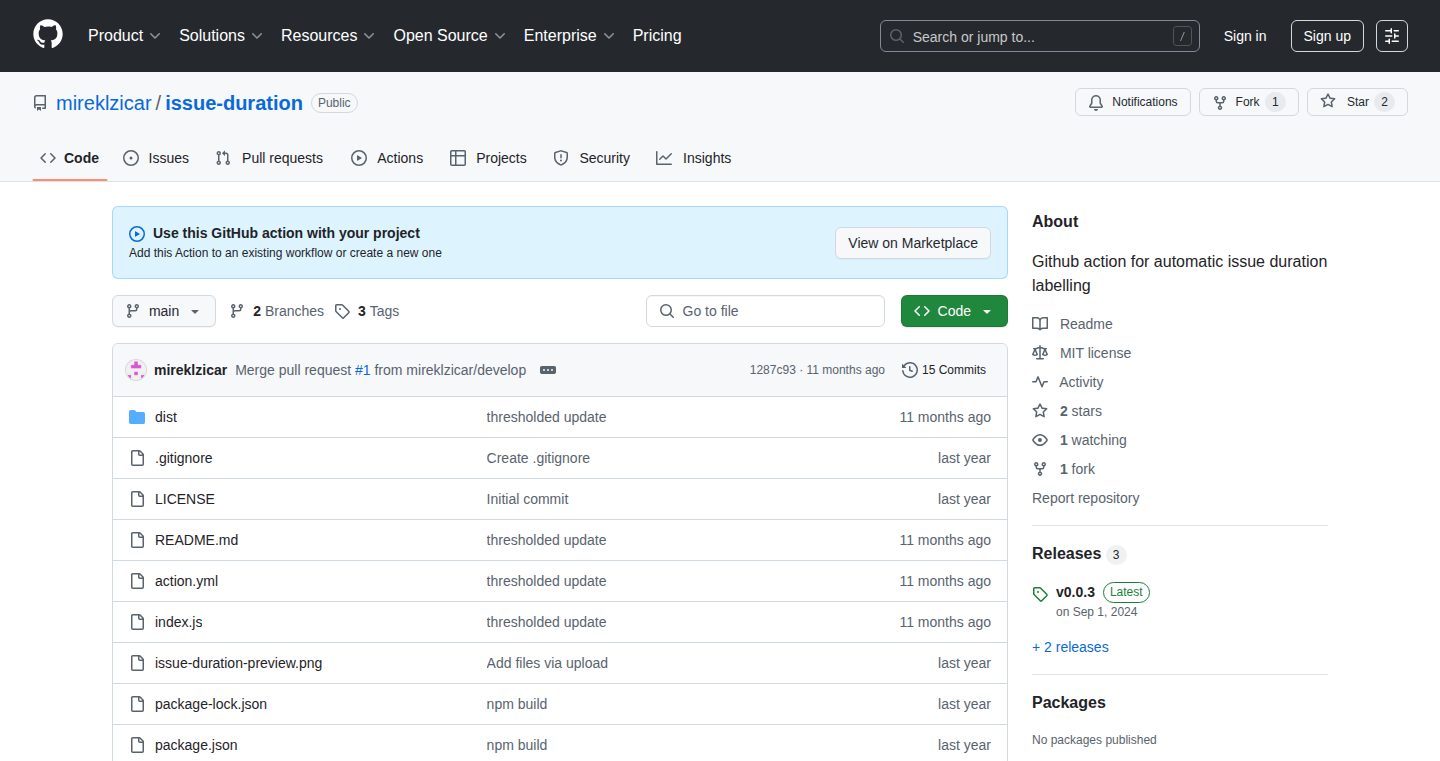Screen dimensions: 1440x761
Task: Click the fork icon in Fork button
Action: click(x=1219, y=102)
